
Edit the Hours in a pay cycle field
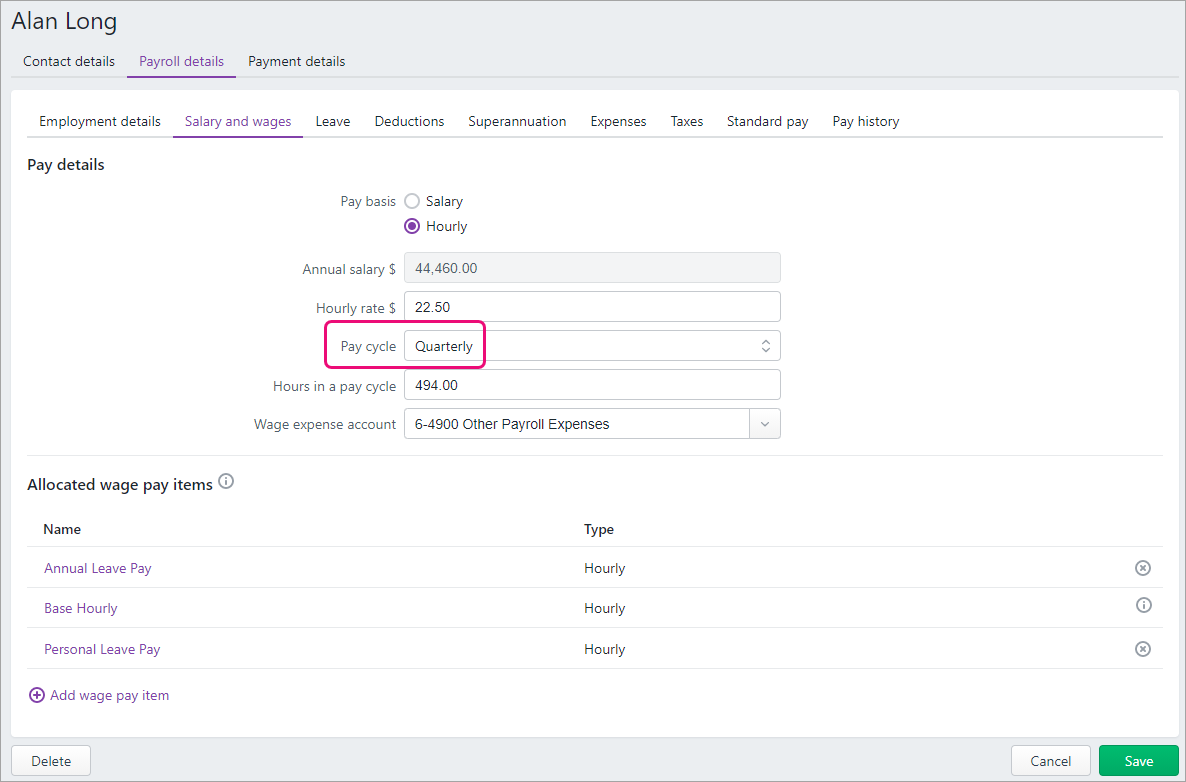591,385
